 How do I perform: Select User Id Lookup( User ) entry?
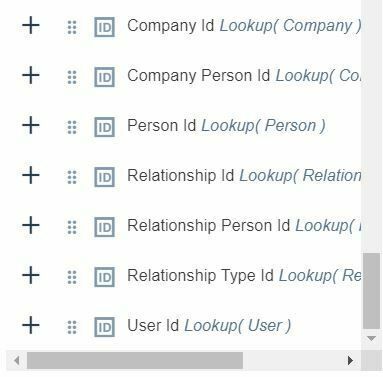point(209,326)
